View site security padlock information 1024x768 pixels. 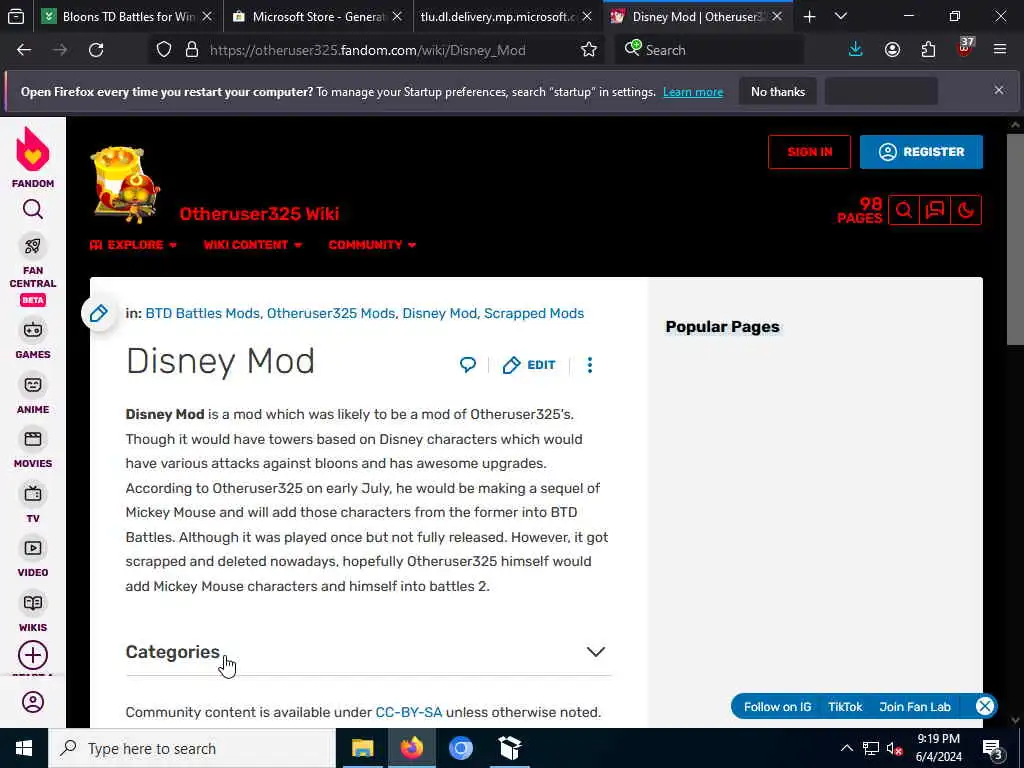coord(191,50)
